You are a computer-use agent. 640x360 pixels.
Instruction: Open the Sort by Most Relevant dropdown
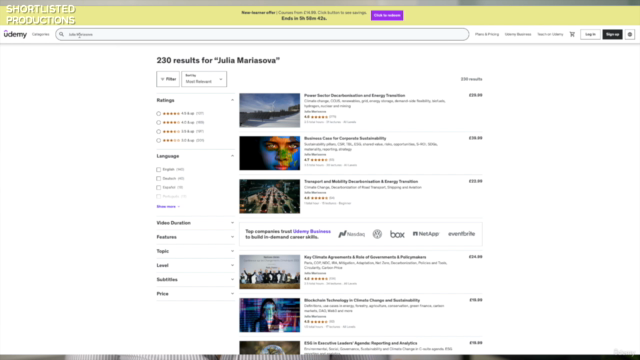pyautogui.click(x=204, y=79)
